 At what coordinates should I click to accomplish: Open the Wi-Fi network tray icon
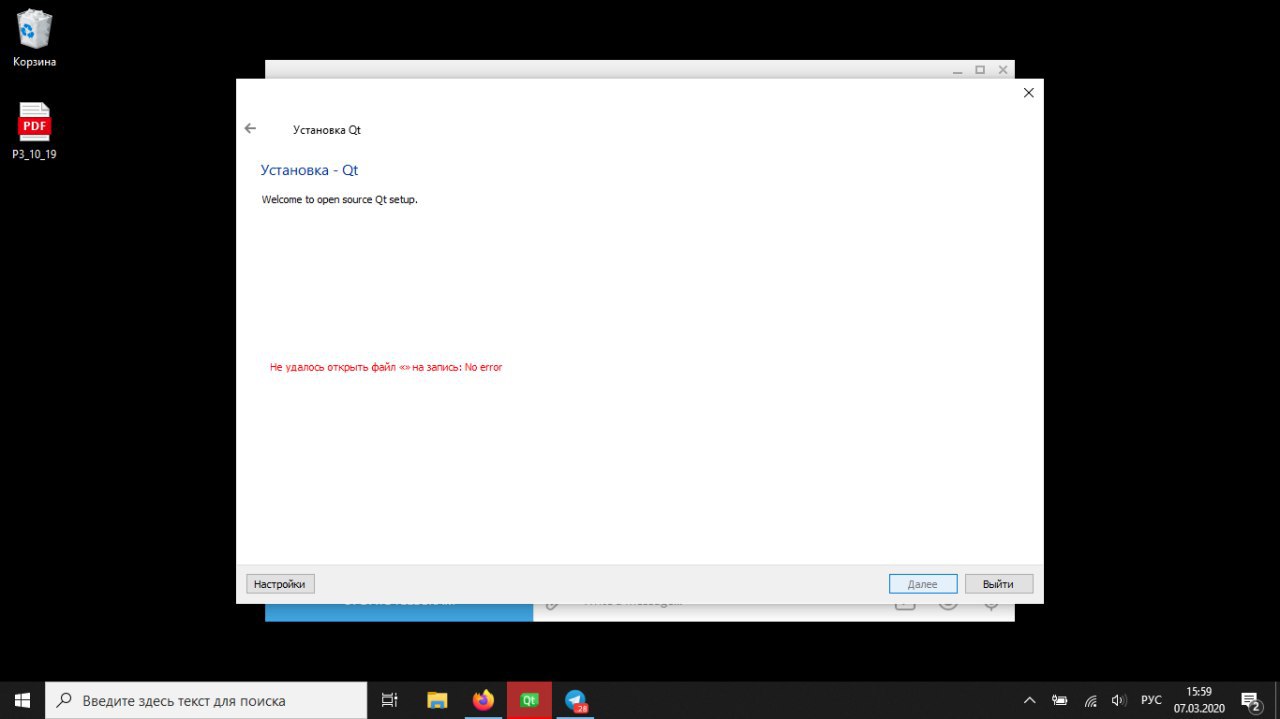[1091, 700]
